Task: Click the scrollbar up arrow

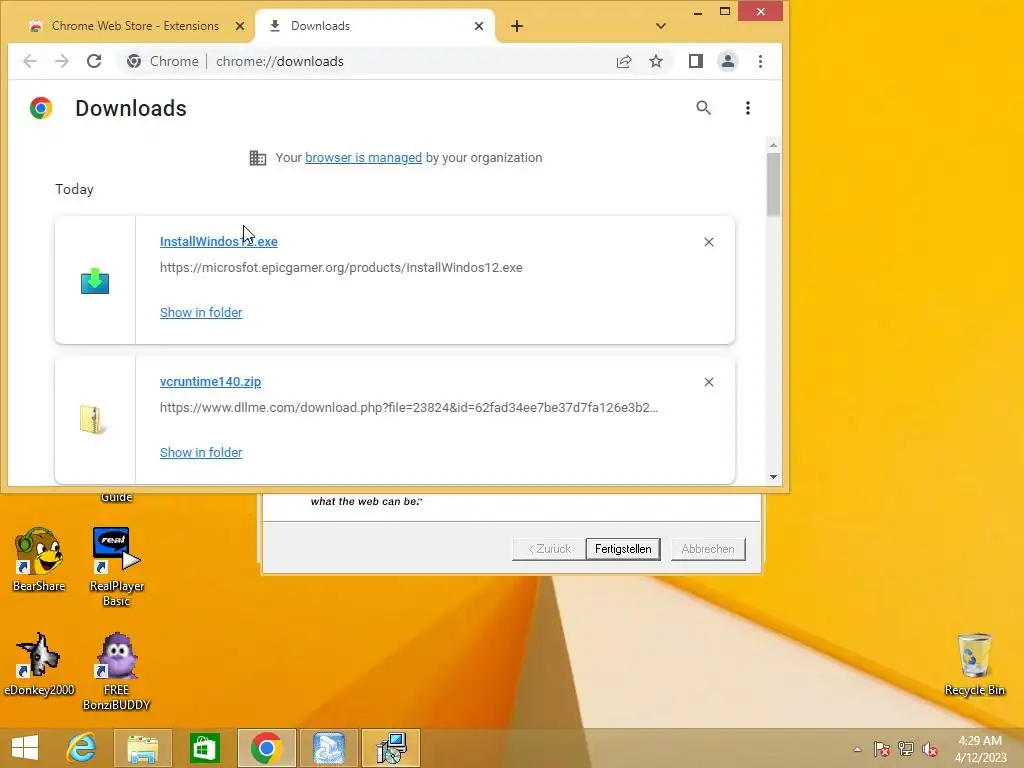Action: pyautogui.click(x=773, y=145)
